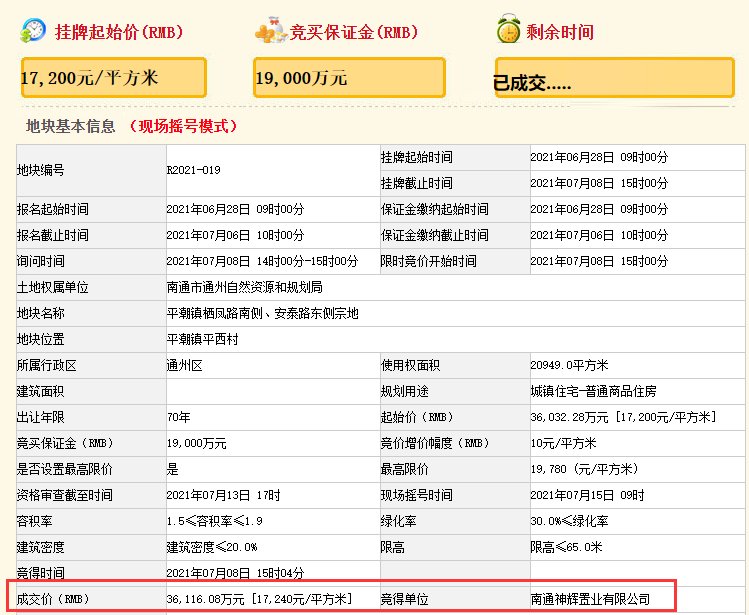Click the location value 平潮镇平西村
The image size is (749, 615).
click(203, 339)
